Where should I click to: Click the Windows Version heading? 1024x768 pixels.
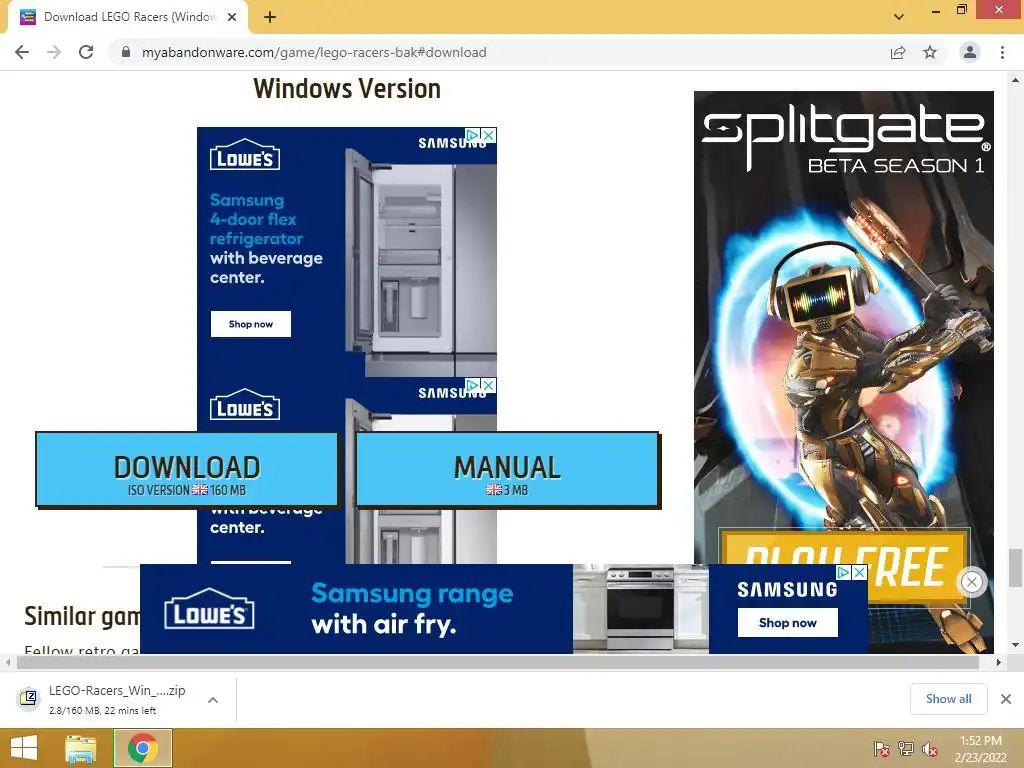point(347,89)
